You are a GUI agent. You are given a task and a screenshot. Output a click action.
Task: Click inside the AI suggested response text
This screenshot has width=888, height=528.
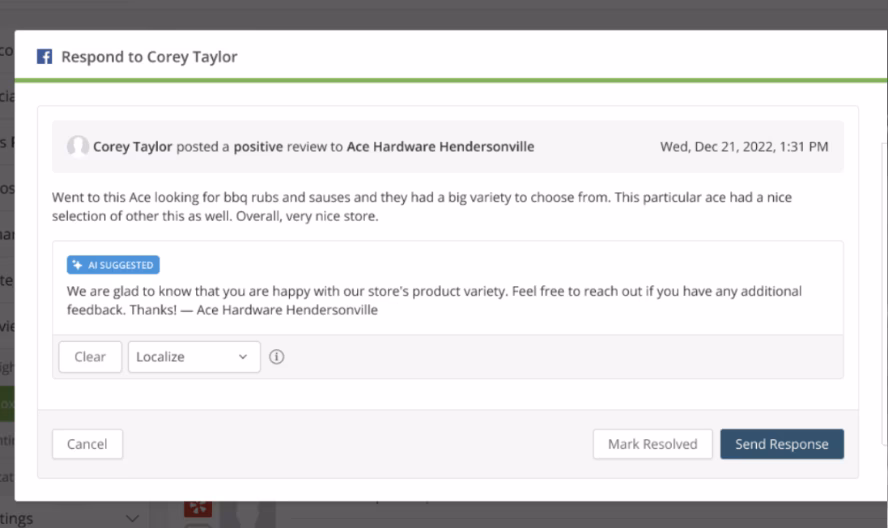tap(433, 300)
